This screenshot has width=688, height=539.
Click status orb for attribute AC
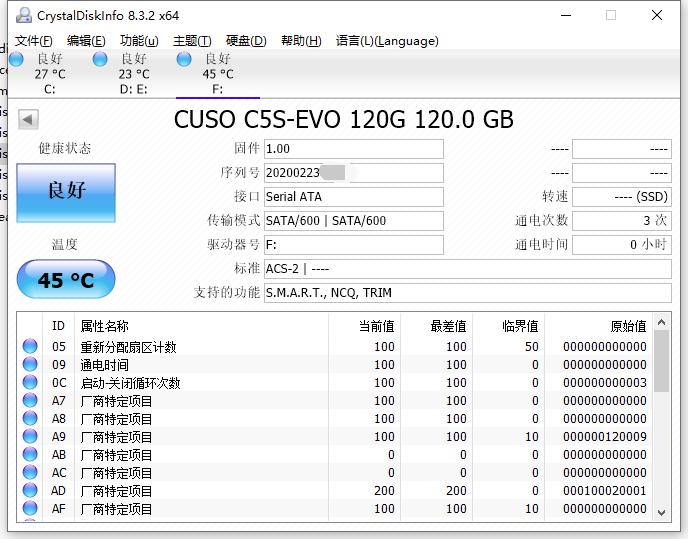(x=30, y=472)
